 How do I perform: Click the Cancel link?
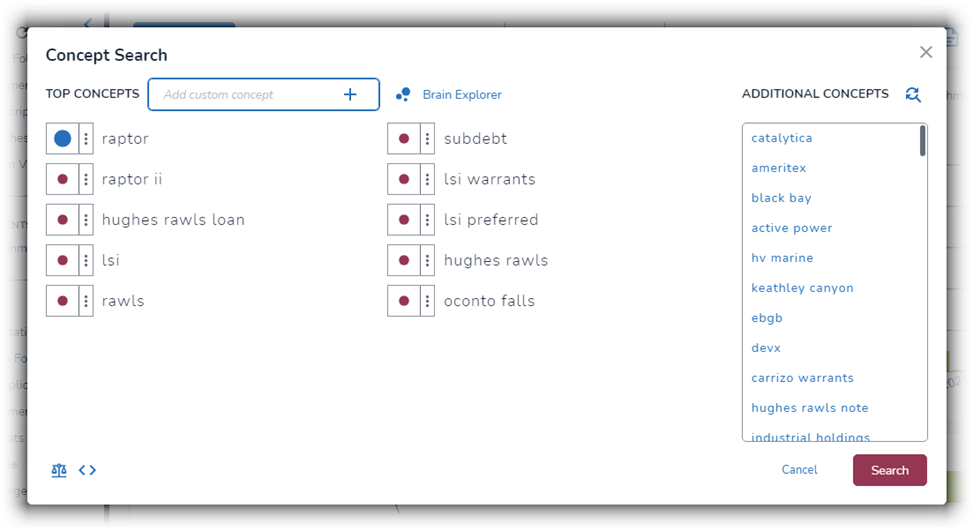pos(799,470)
